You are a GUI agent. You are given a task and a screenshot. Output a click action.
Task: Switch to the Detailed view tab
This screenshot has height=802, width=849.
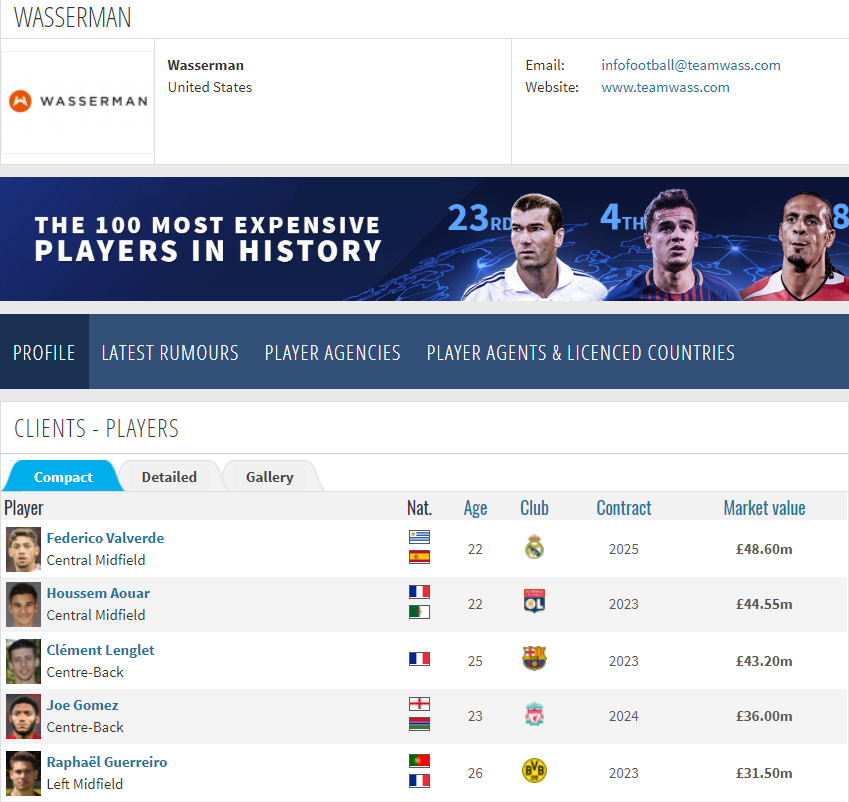pos(169,477)
